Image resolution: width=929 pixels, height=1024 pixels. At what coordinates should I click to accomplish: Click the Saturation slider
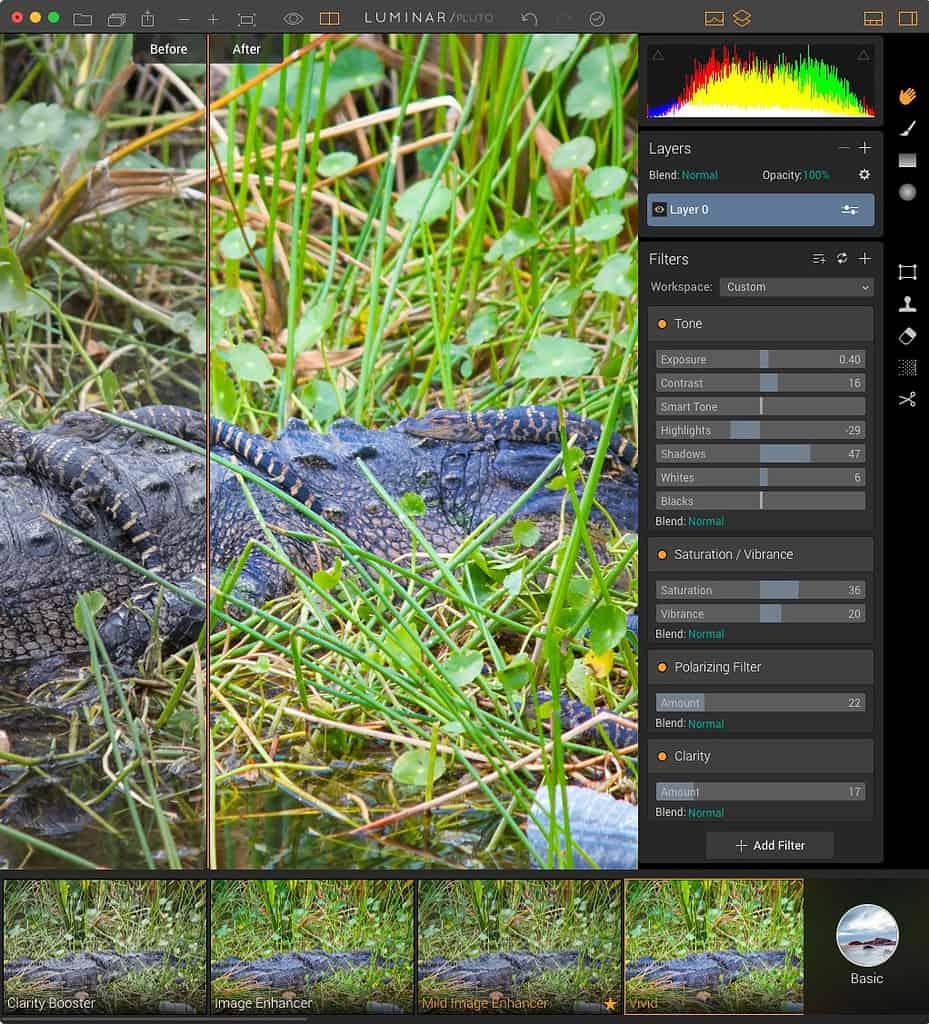[x=761, y=590]
